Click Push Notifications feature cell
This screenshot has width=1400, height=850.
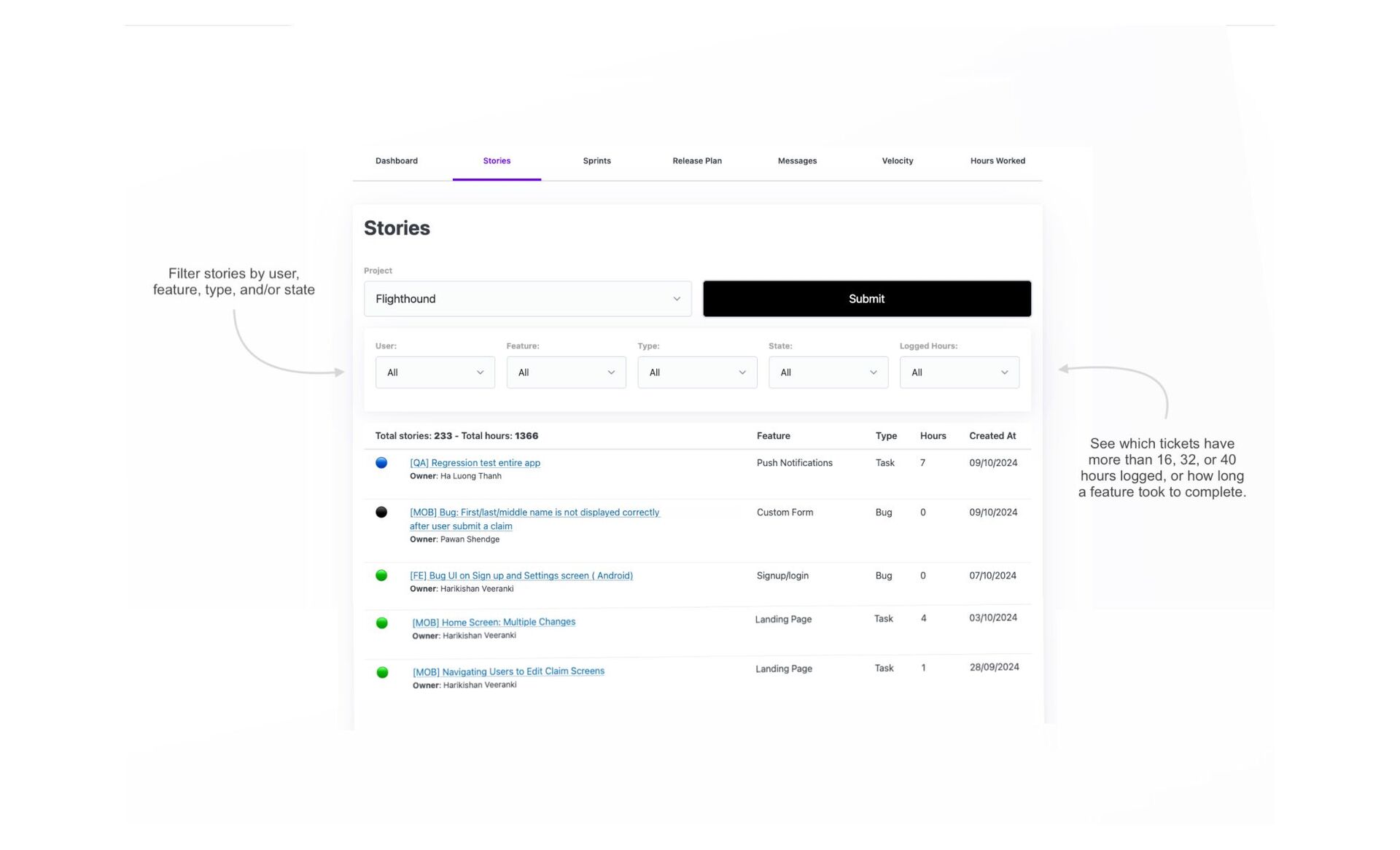(794, 463)
